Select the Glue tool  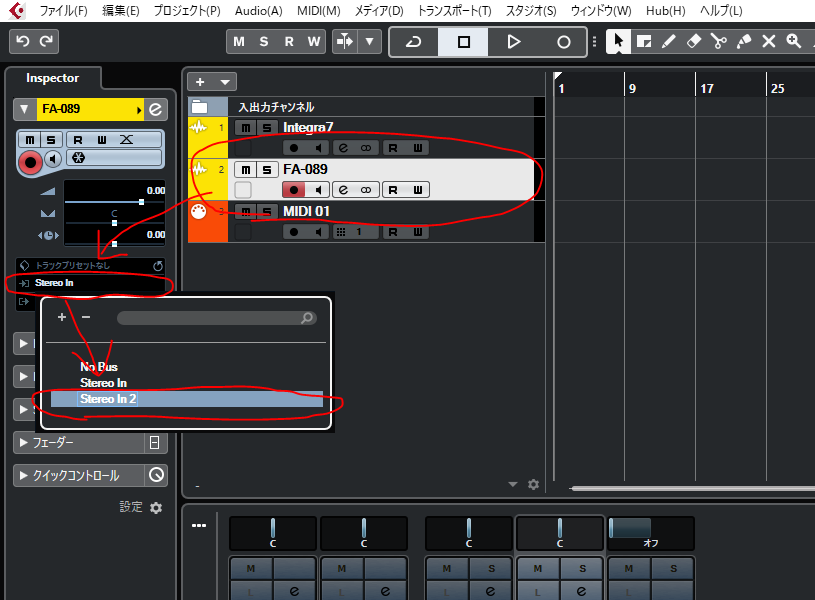743,41
